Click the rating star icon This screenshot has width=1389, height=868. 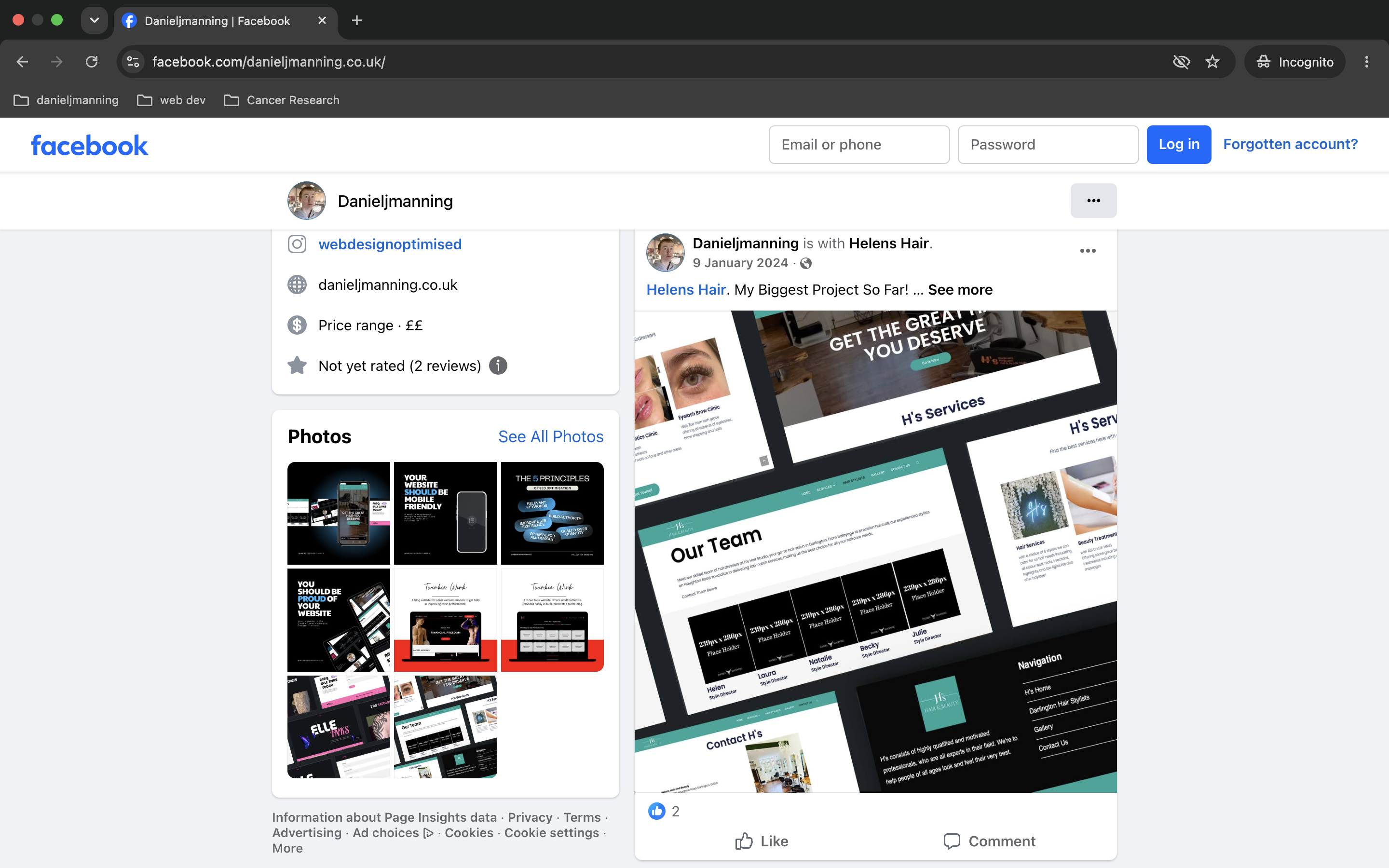[297, 366]
